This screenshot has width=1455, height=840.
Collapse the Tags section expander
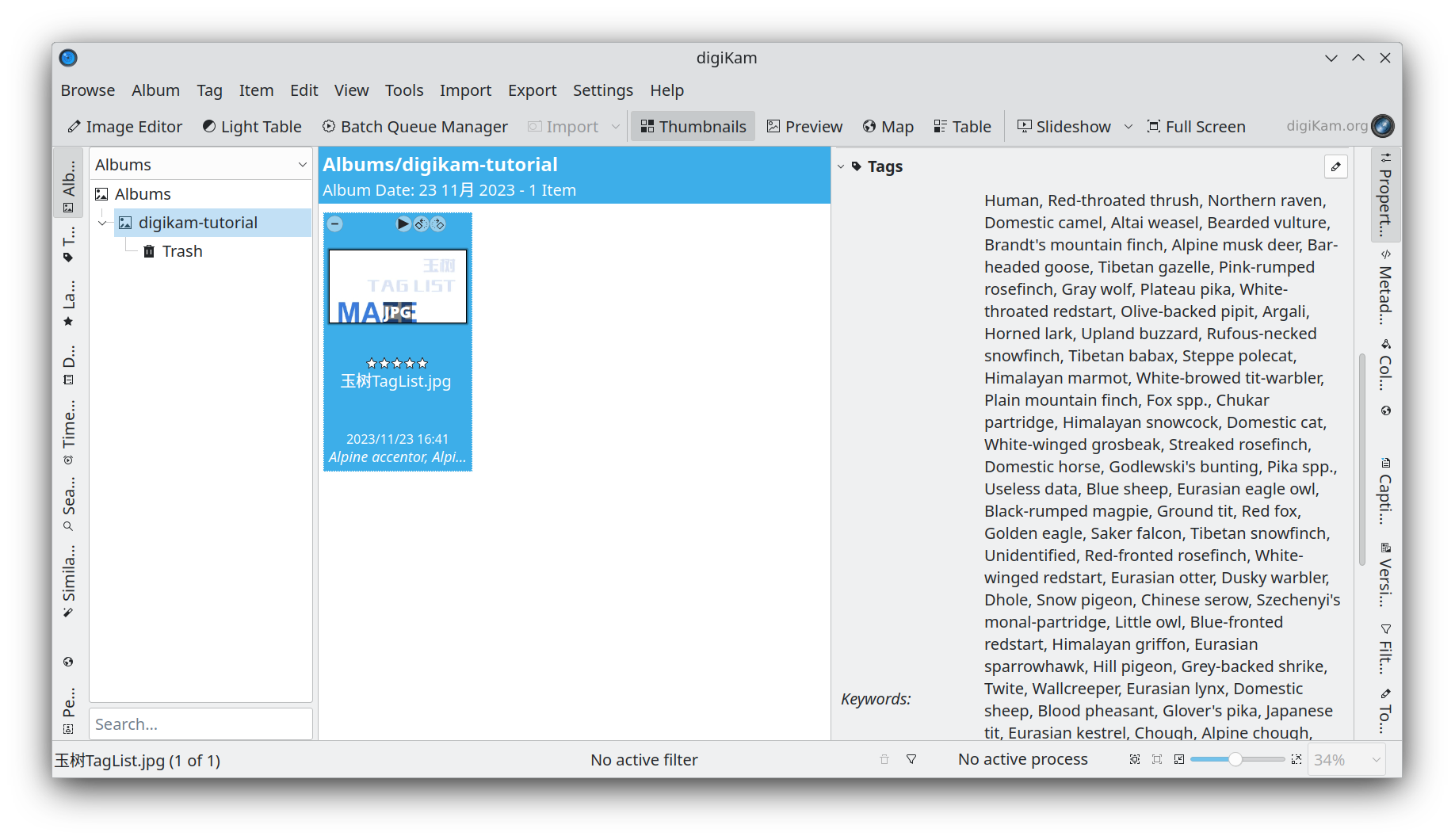(x=841, y=166)
